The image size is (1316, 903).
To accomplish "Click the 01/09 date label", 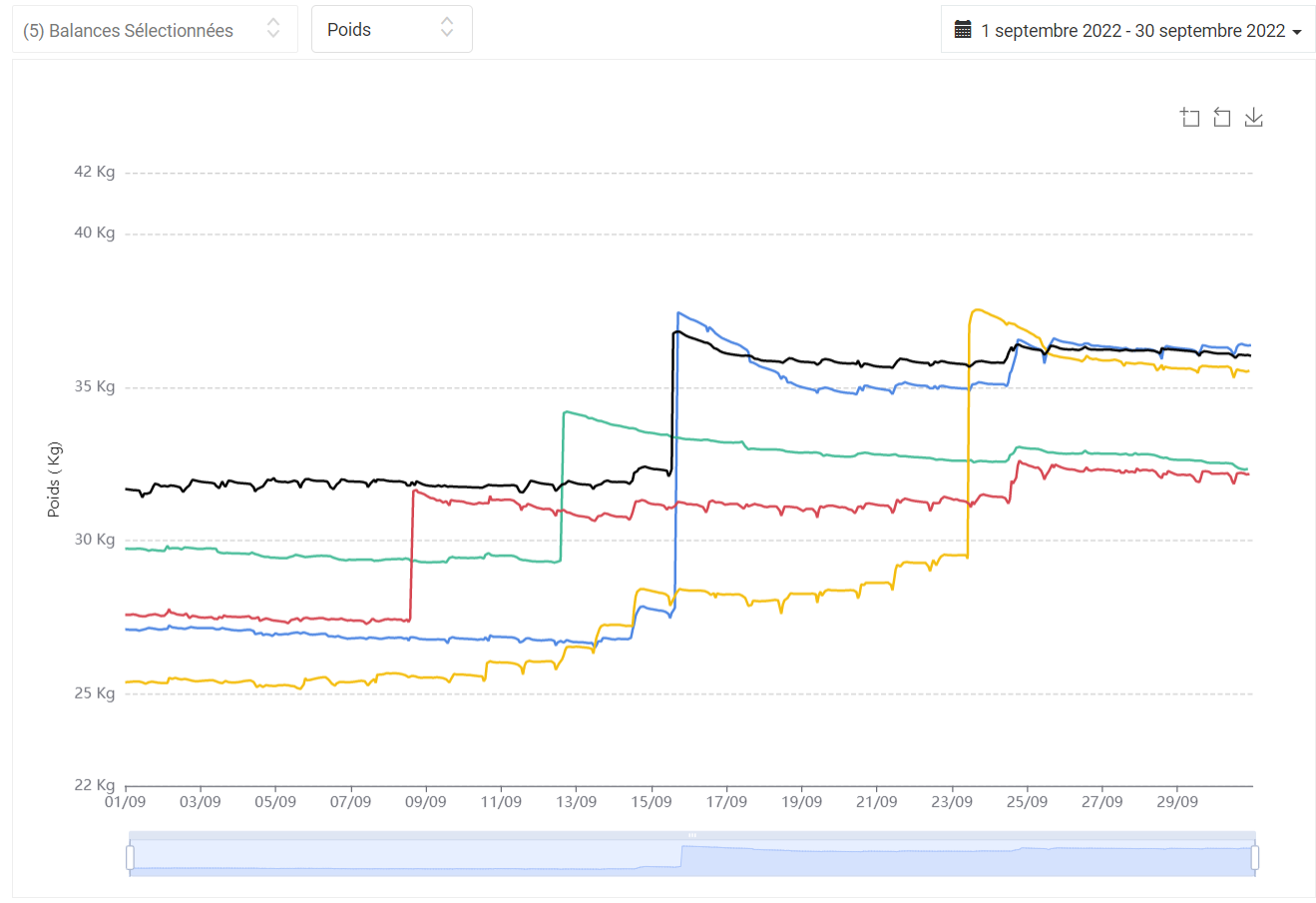I will tap(126, 801).
